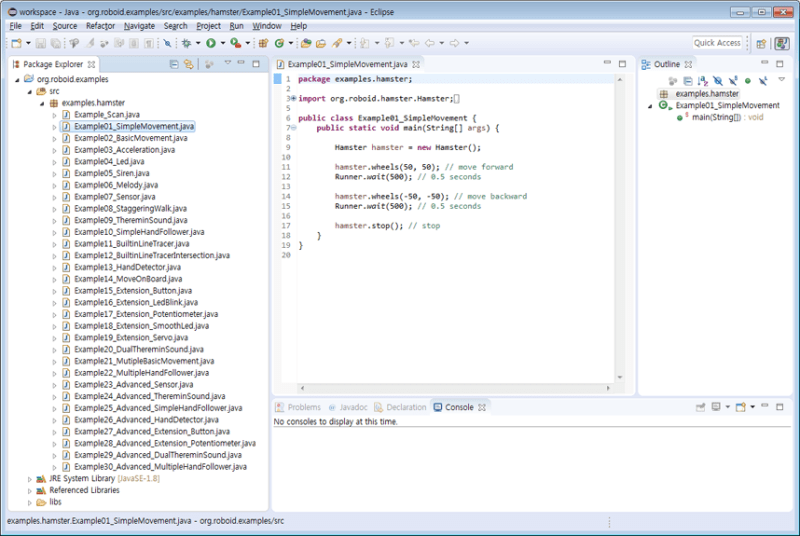The height and width of the screenshot is (536, 800).
Task: Expand the folded import on line 3
Action: point(293,98)
